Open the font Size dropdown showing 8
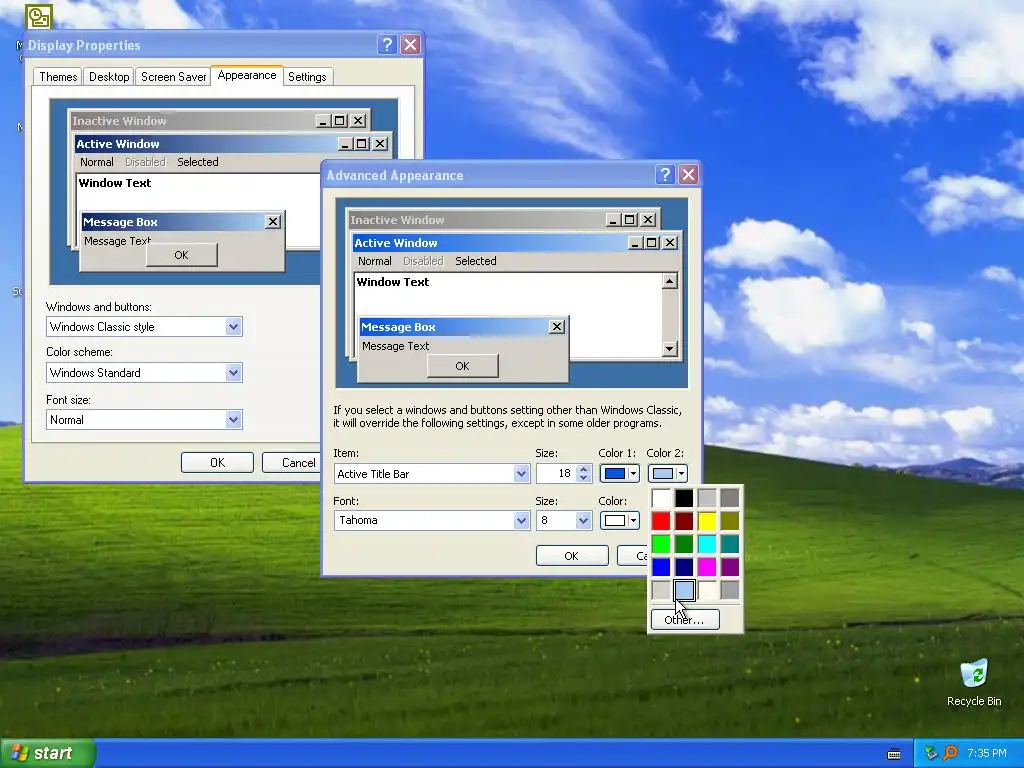This screenshot has width=1024, height=768. [584, 520]
